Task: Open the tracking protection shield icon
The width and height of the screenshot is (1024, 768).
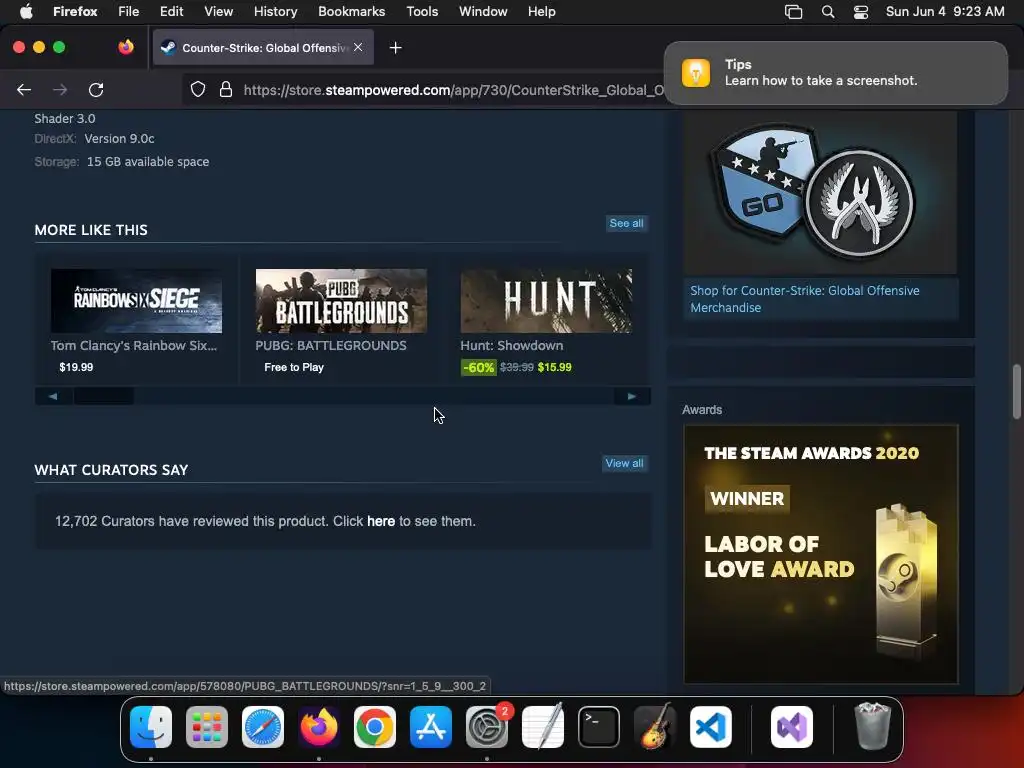Action: point(198,89)
